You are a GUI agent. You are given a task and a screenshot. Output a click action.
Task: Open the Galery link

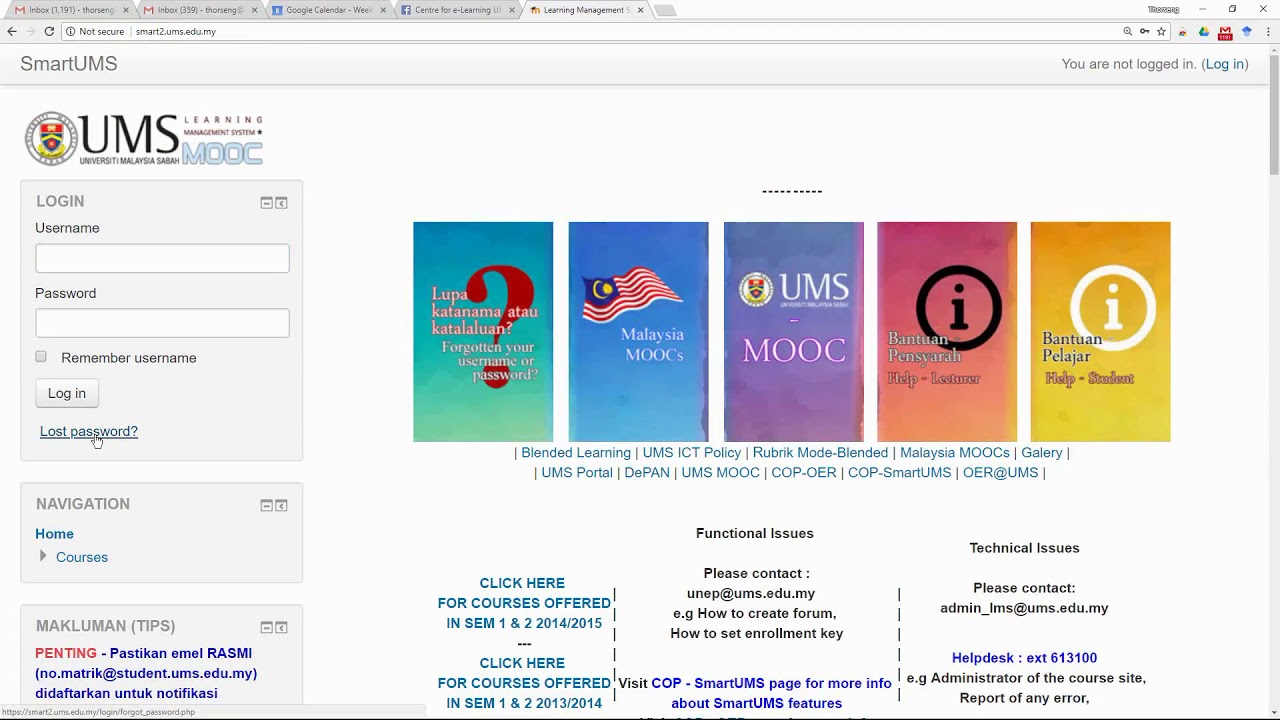1042,453
